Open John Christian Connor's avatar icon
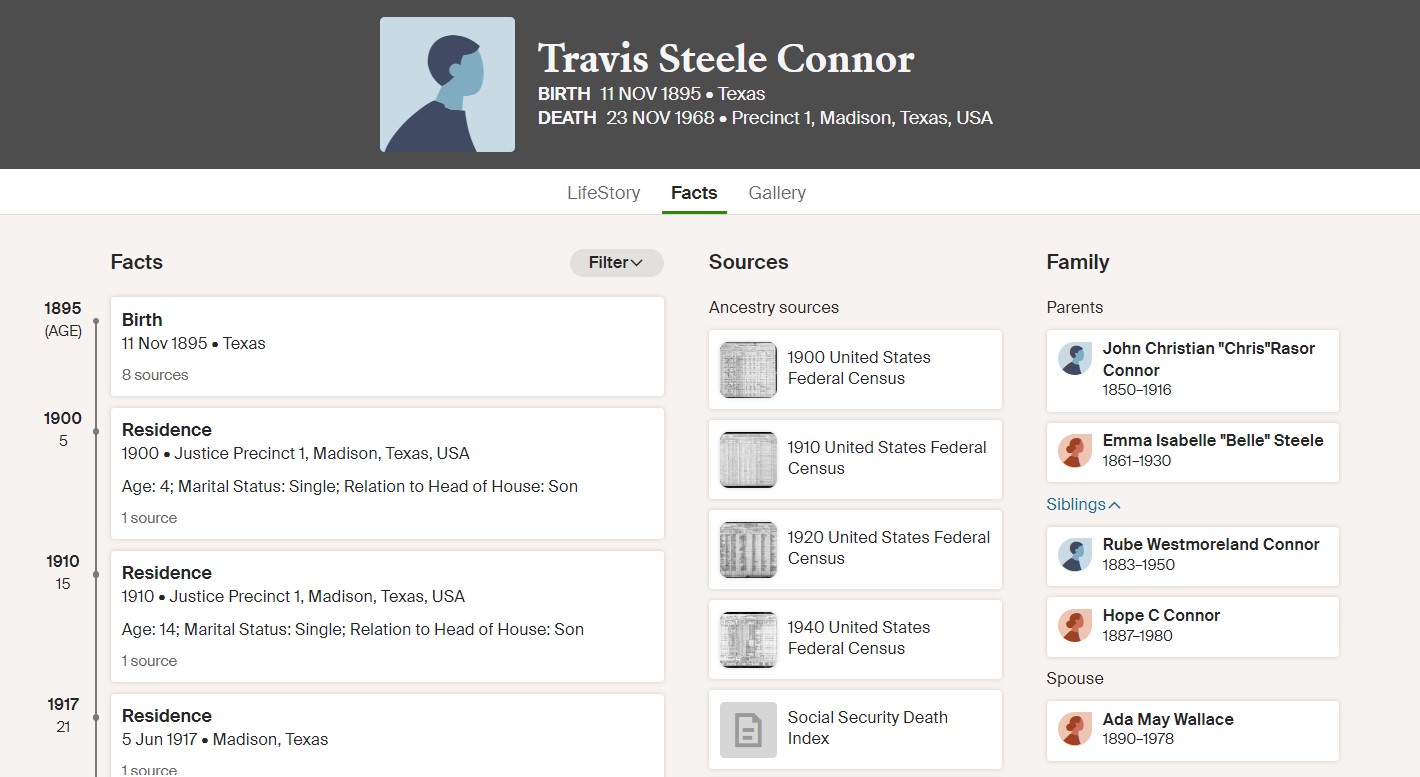The height and width of the screenshot is (777, 1420). (x=1075, y=359)
